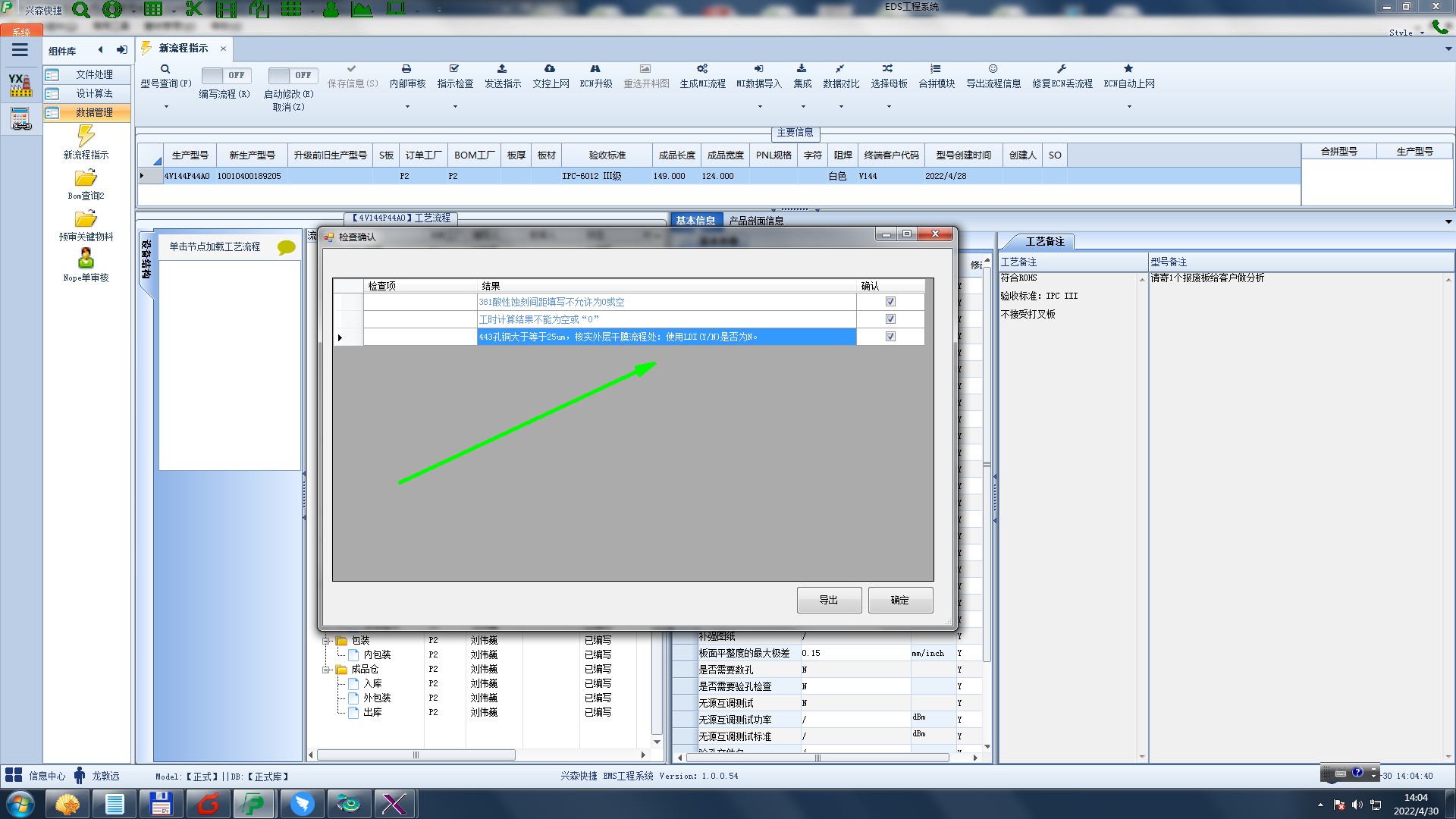This screenshot has height=819, width=1456.
Task: Select the 数据管理 sidebar item
Action: [x=94, y=112]
